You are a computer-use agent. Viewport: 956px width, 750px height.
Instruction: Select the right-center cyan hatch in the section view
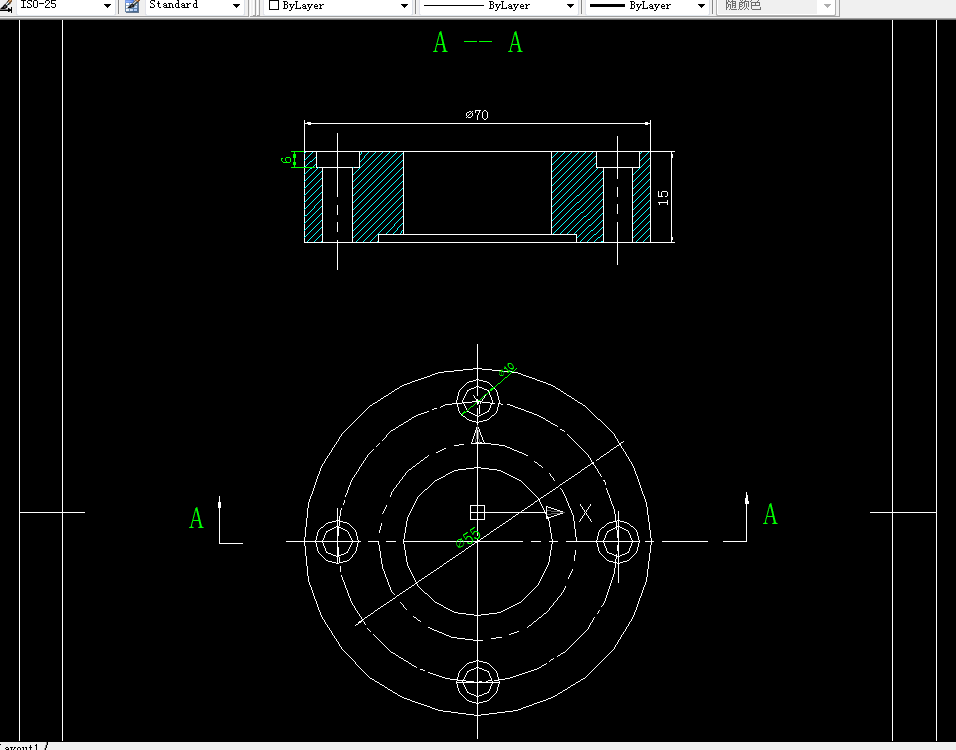[x=577, y=197]
